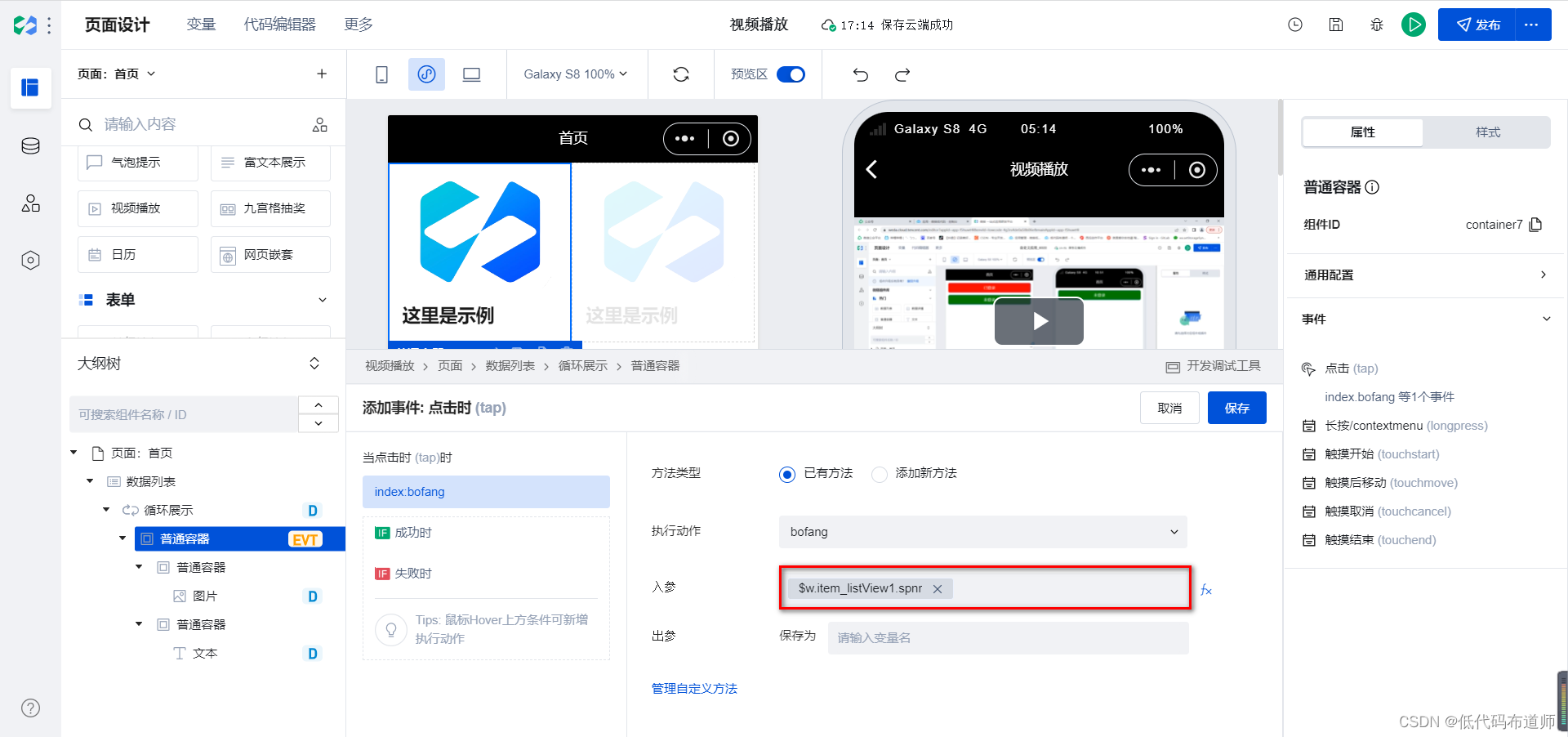
Task: Collapse the 数据列表 tree node
Action: (90, 481)
